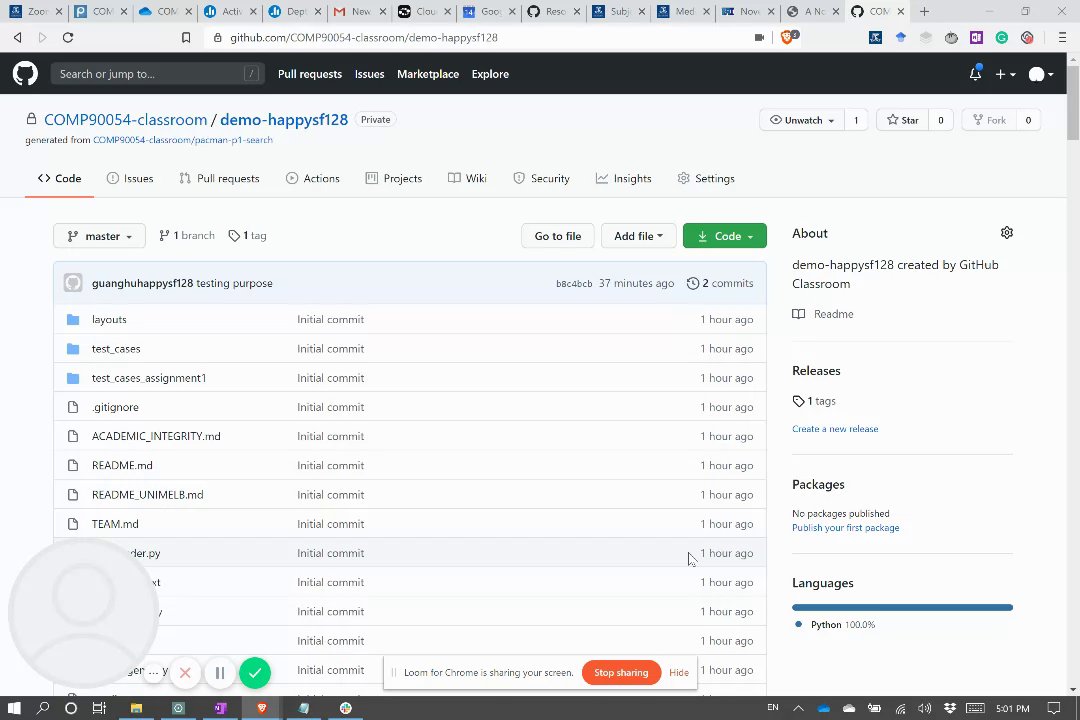Image resolution: width=1080 pixels, height=720 pixels.
Task: Click Stop sharing in Loom bar
Action: pyautogui.click(x=621, y=672)
